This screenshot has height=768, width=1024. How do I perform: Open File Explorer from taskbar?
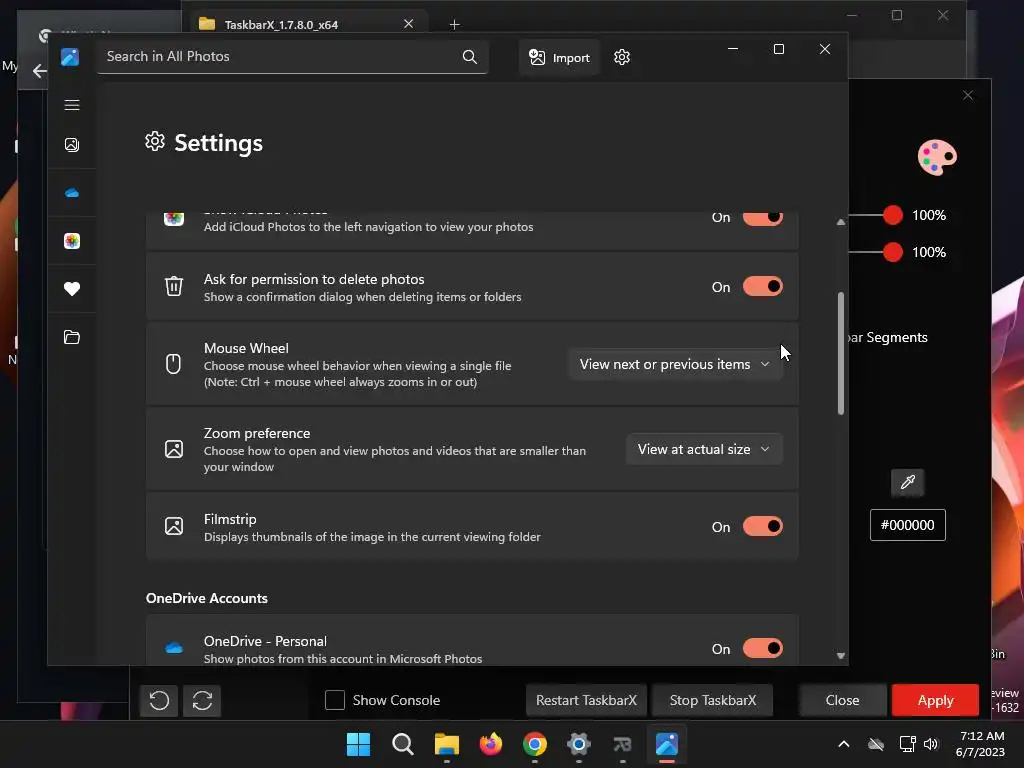tap(447, 744)
